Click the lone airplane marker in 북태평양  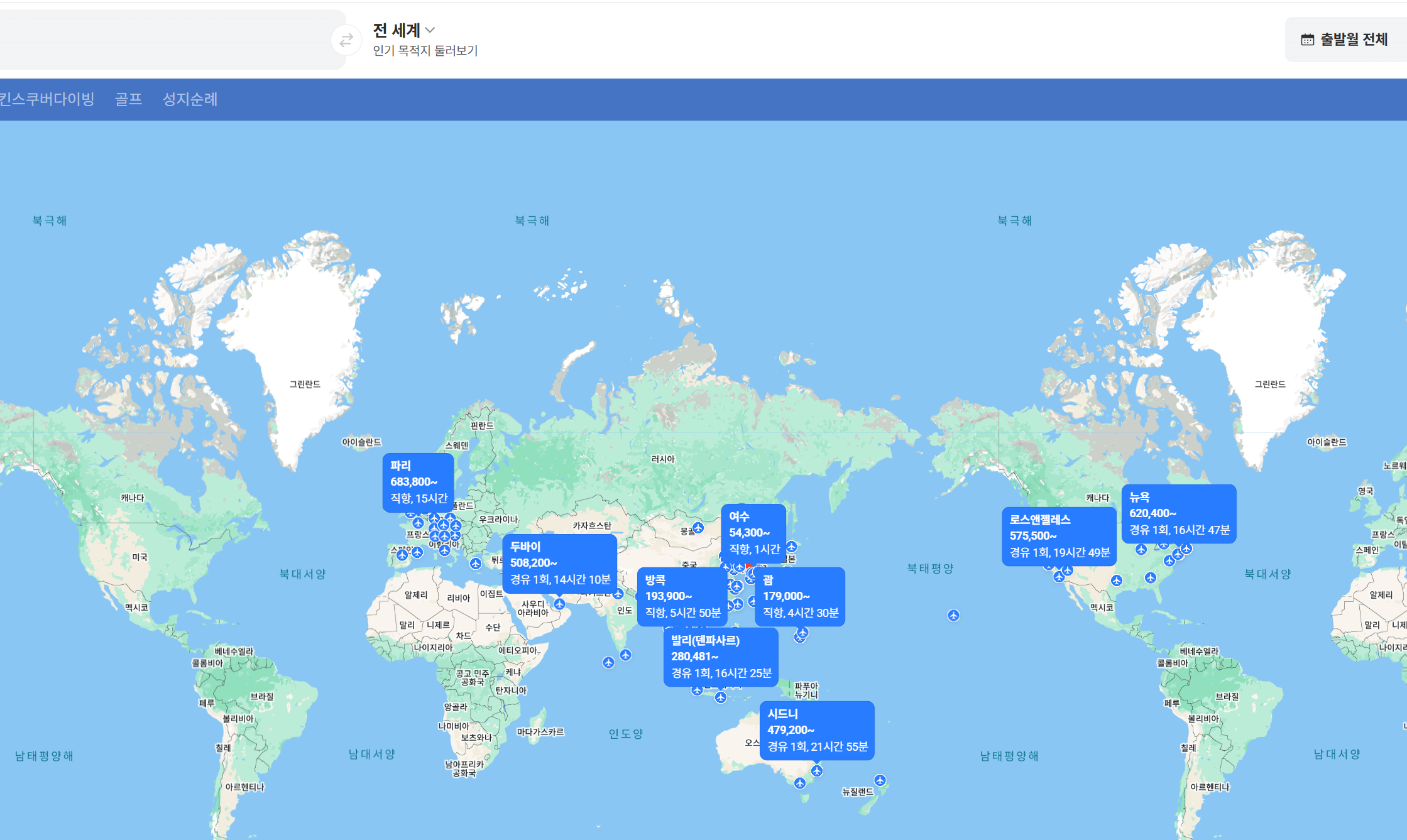click(x=953, y=615)
